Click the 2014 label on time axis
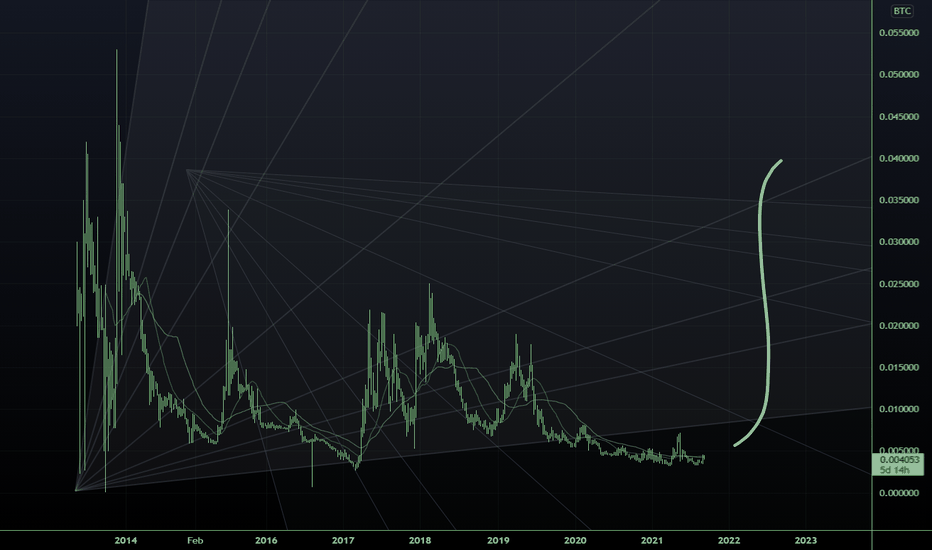This screenshot has height=550, width=932. click(x=125, y=540)
